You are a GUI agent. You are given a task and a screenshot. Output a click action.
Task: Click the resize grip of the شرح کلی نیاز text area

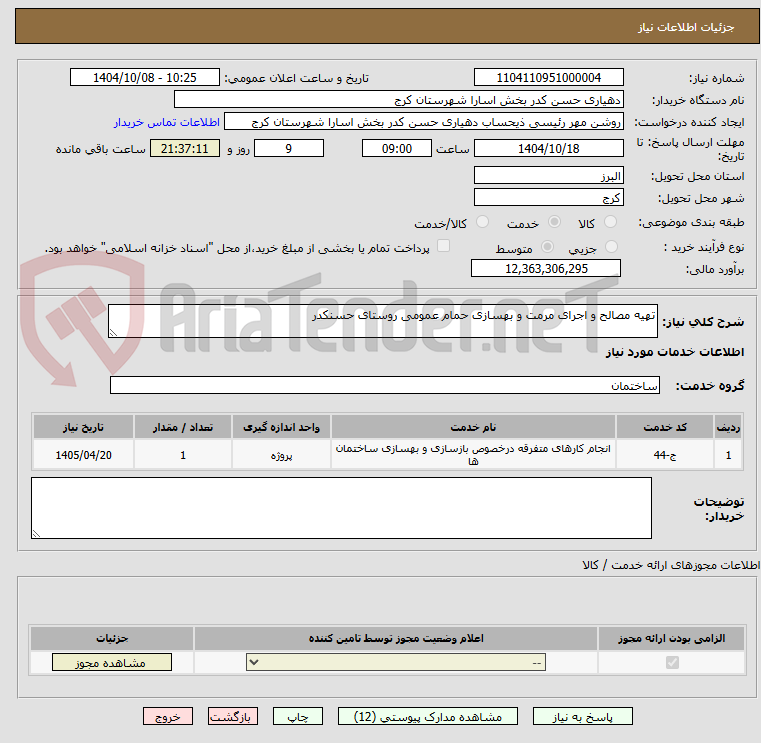pyautogui.click(x=113, y=332)
